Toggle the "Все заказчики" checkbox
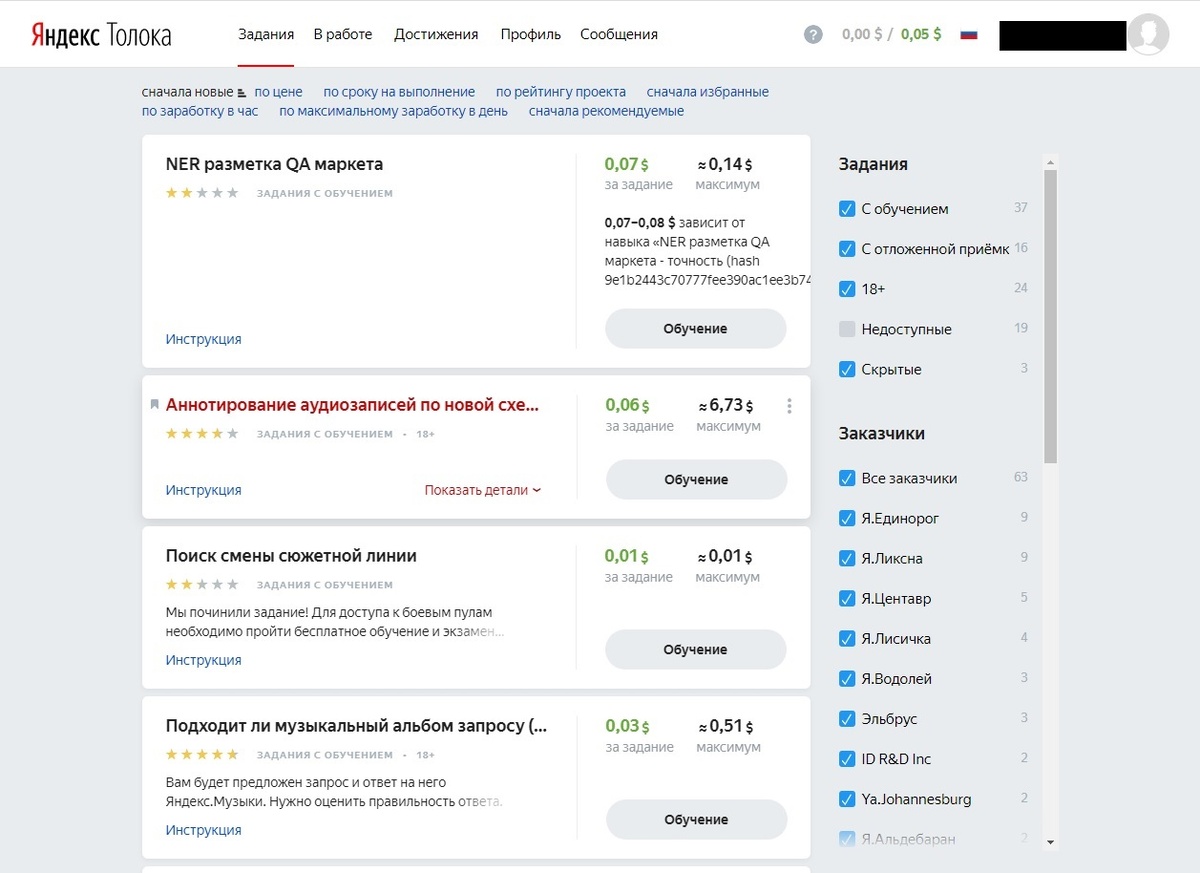Viewport: 1200px width, 873px height. click(x=847, y=478)
